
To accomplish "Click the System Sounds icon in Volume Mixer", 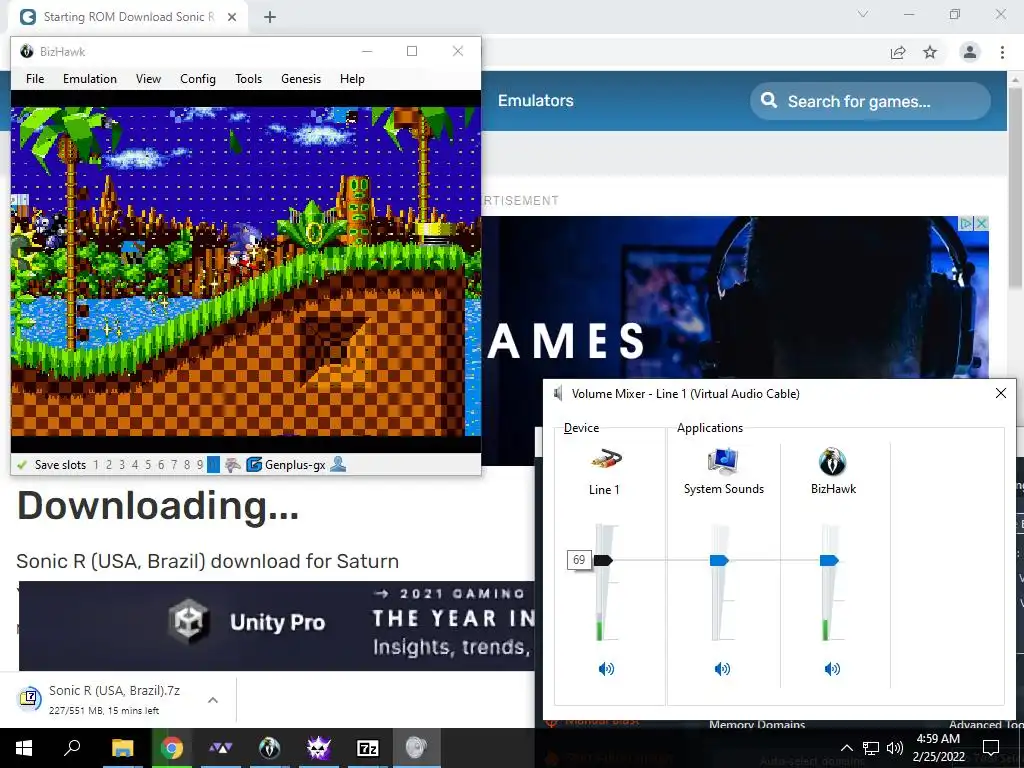I will [723, 461].
